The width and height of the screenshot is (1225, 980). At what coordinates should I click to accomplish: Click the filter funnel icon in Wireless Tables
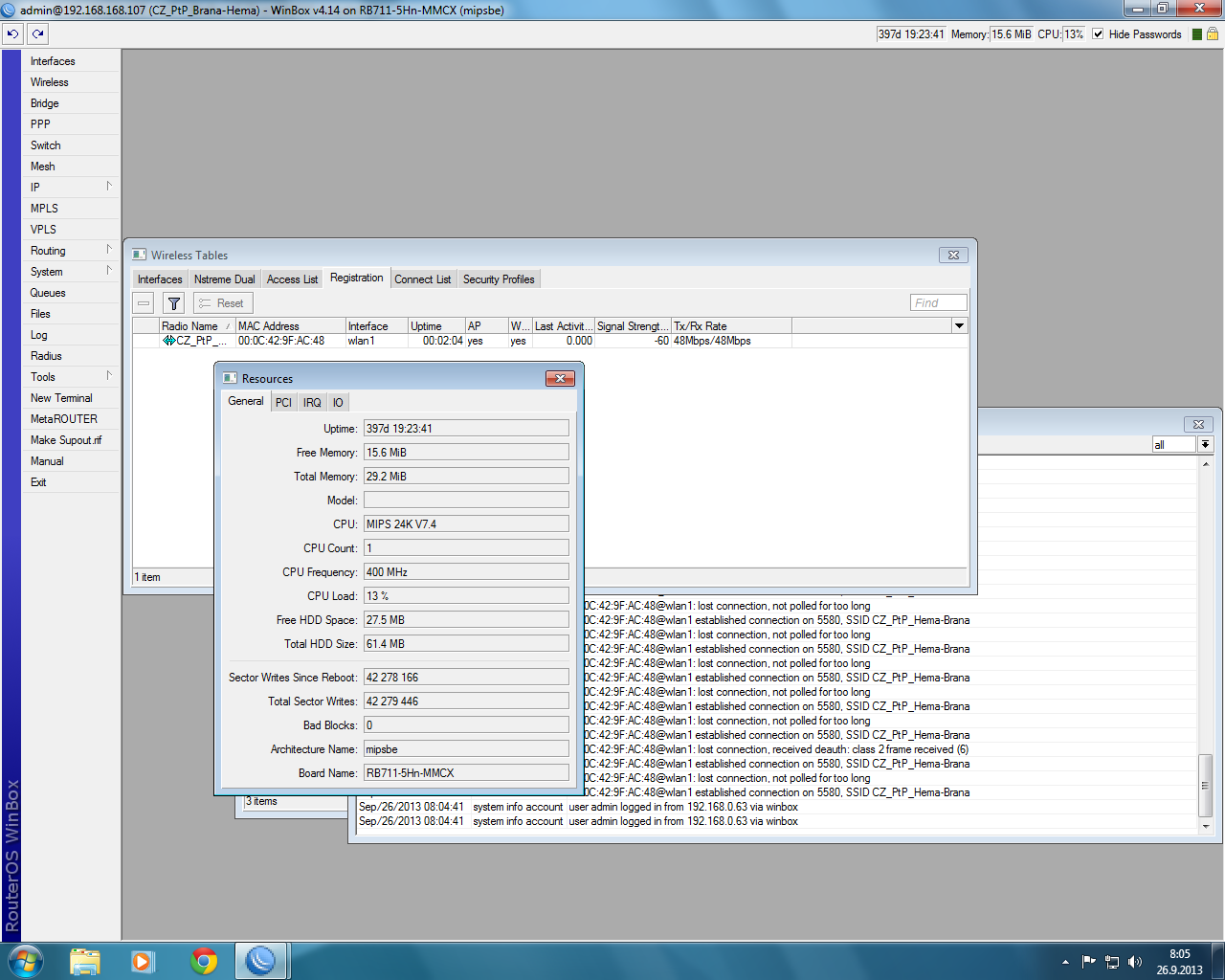click(x=173, y=303)
